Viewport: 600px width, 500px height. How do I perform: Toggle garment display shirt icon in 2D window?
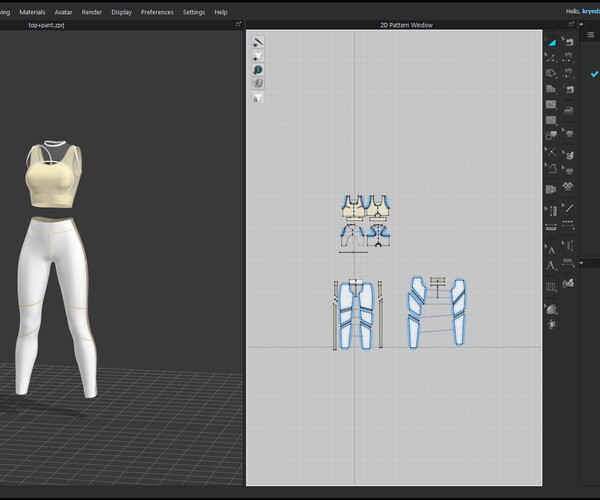pos(258,56)
